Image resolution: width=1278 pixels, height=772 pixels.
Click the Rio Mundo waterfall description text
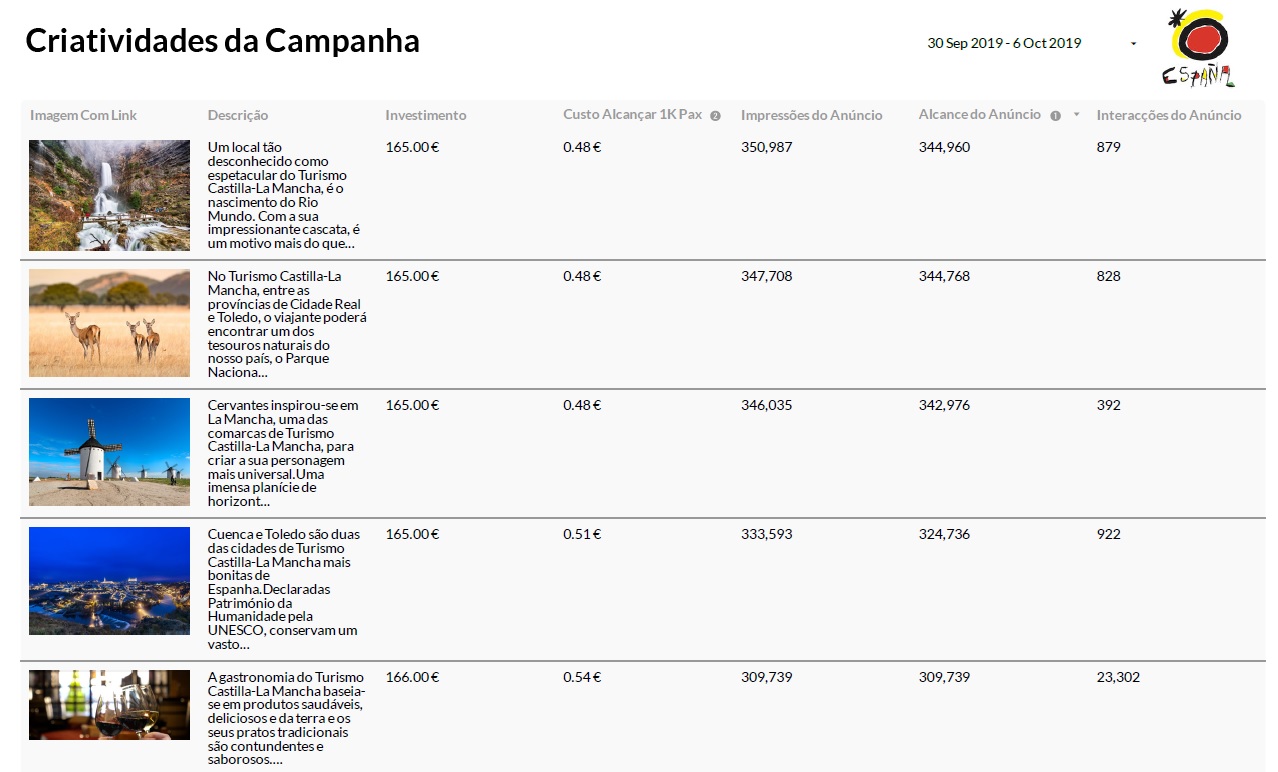point(284,195)
